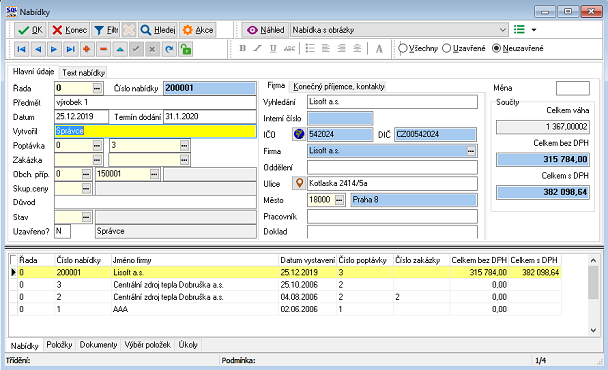
Task: Toggle italic text formatting
Action: 258,48
